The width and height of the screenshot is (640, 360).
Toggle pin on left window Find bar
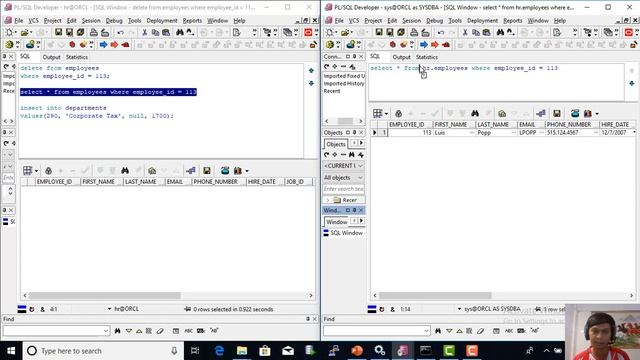pyautogui.click(x=308, y=319)
